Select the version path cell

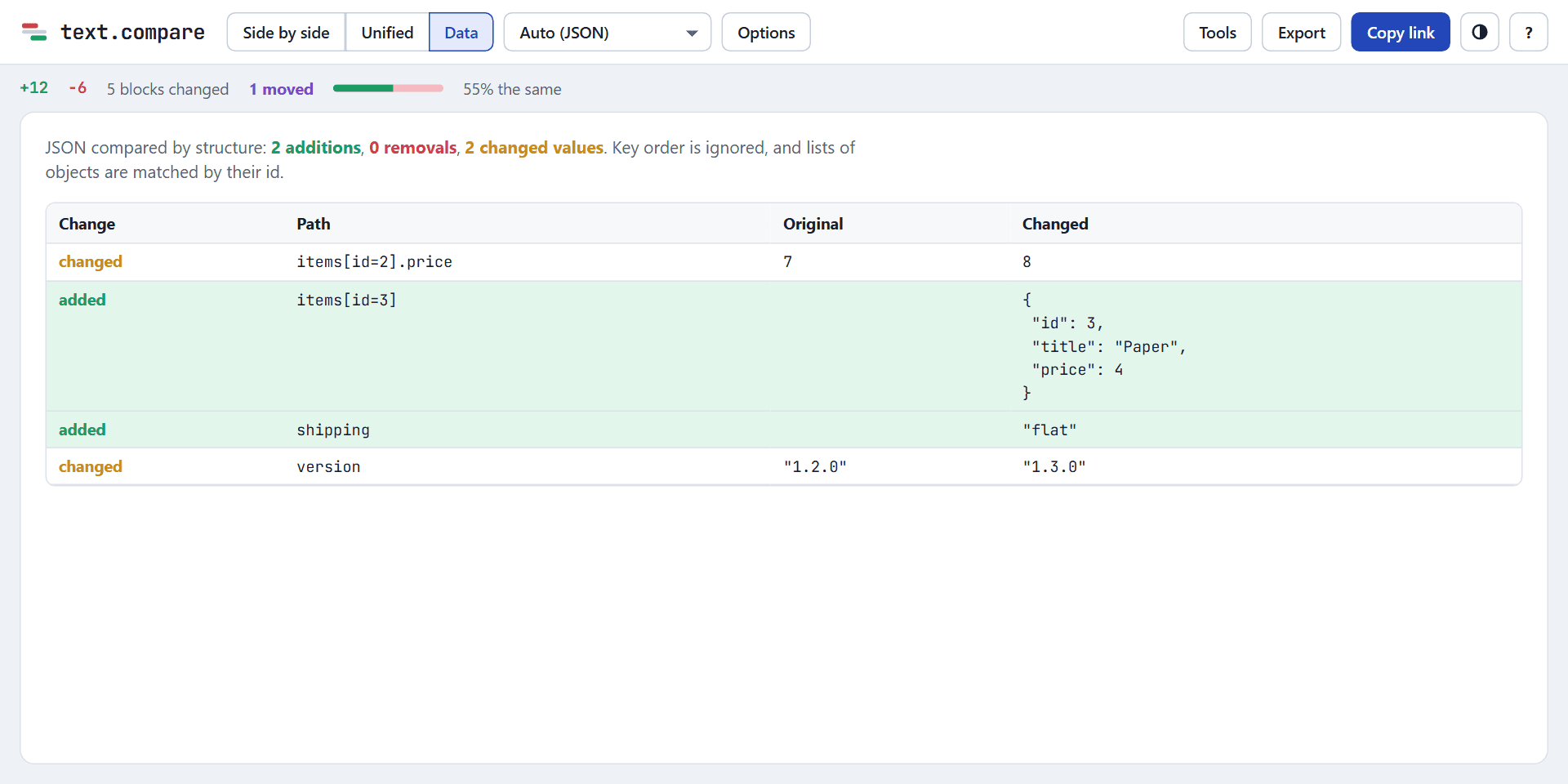click(328, 467)
